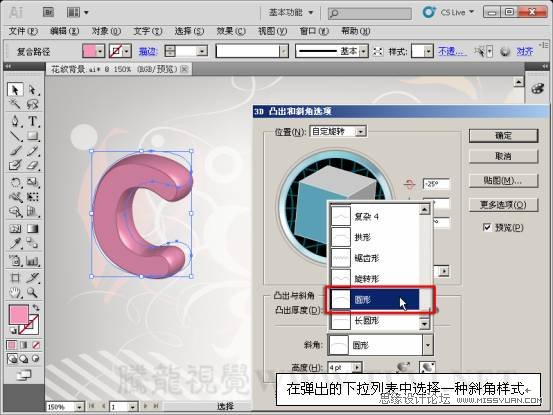Select the Scale tool
The width and height of the screenshot is (553, 415).
[x=32, y=182]
